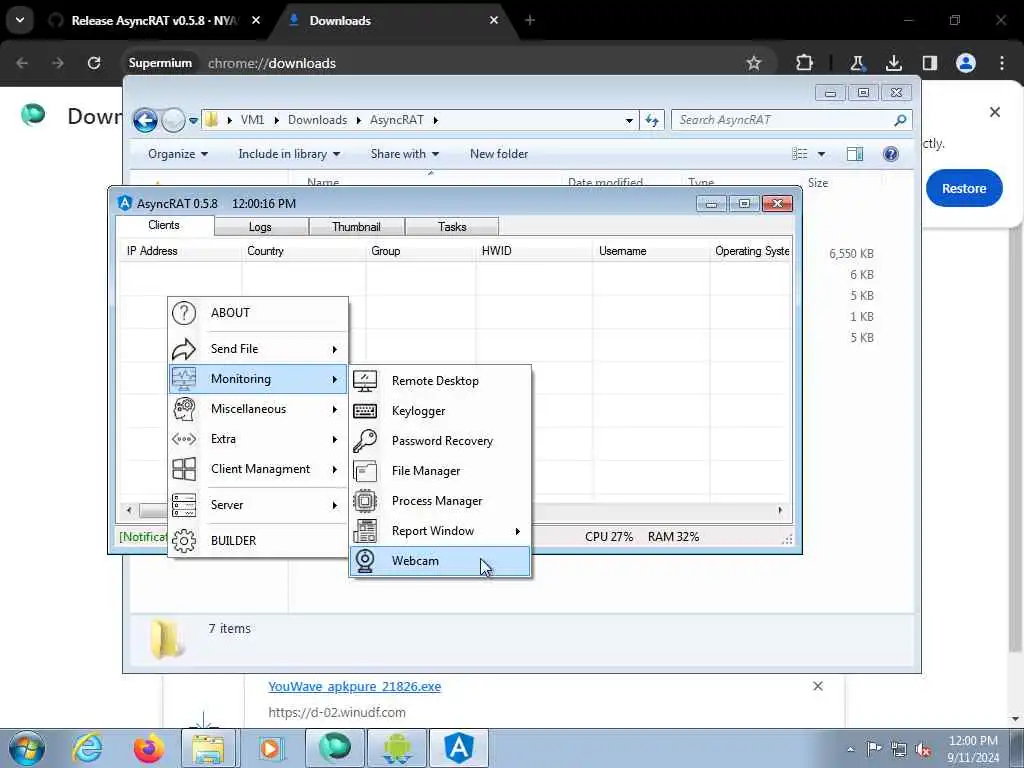Image resolution: width=1024 pixels, height=768 pixels.
Task: Click the Explorer refresh icon by address bar
Action: (652, 120)
